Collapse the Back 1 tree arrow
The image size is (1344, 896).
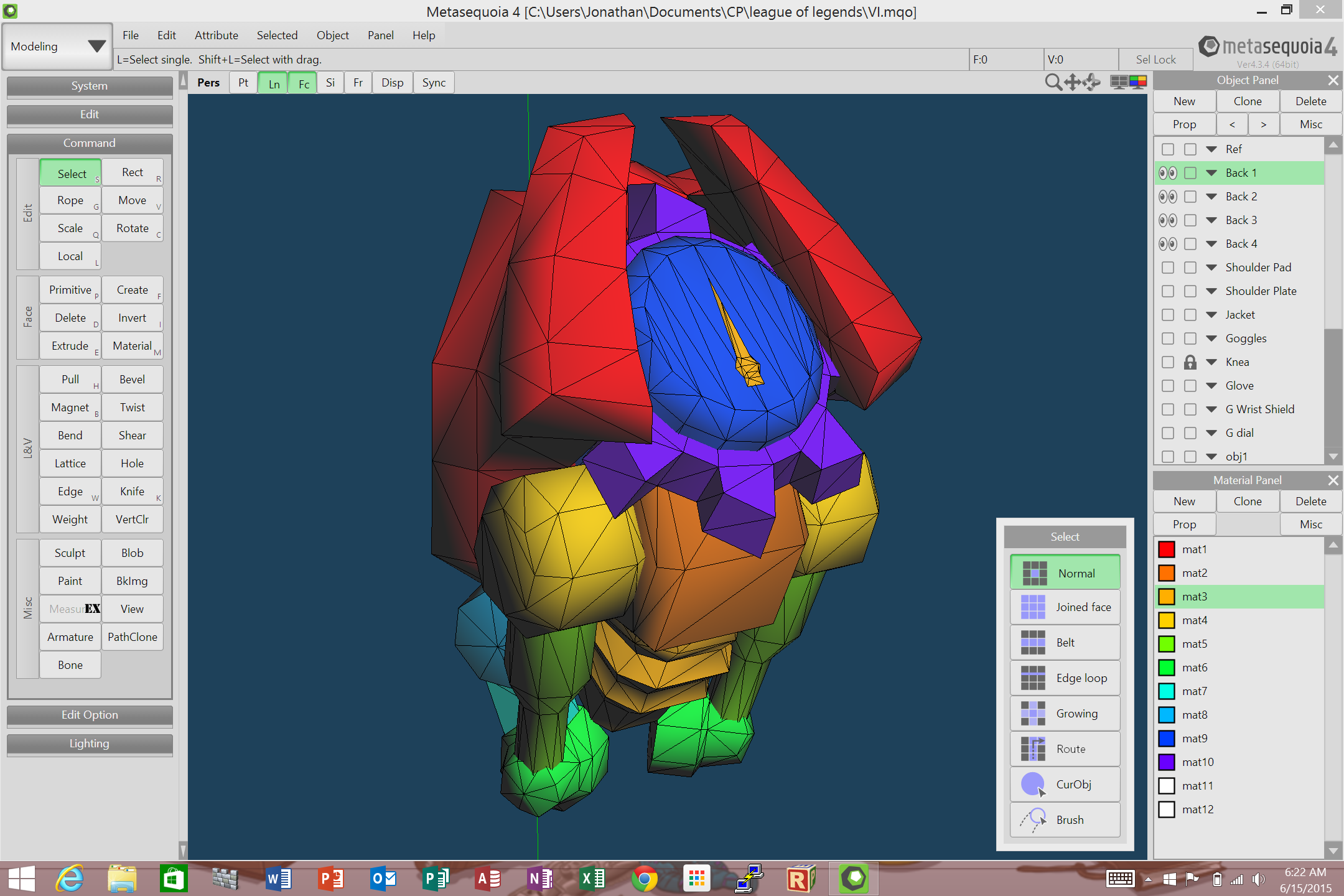tap(1211, 173)
